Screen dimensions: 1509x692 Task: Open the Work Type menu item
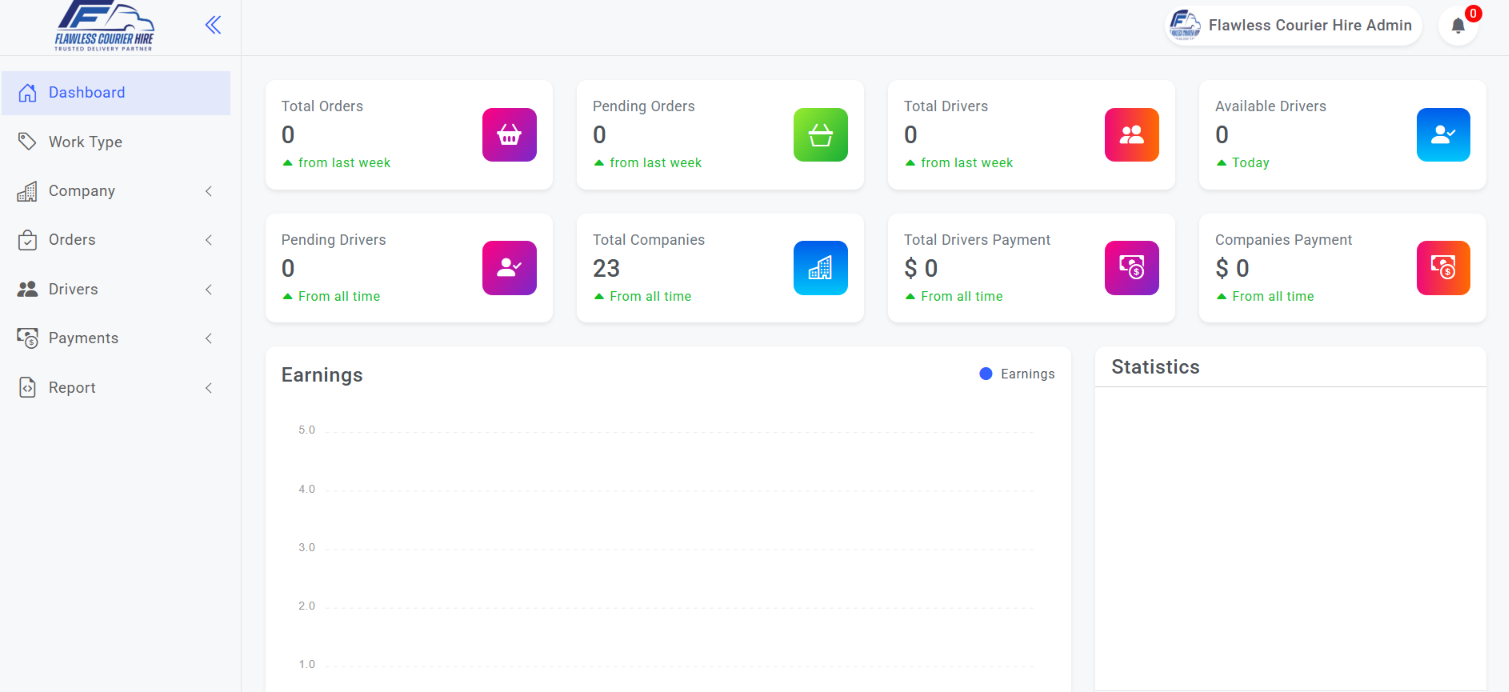coord(85,142)
